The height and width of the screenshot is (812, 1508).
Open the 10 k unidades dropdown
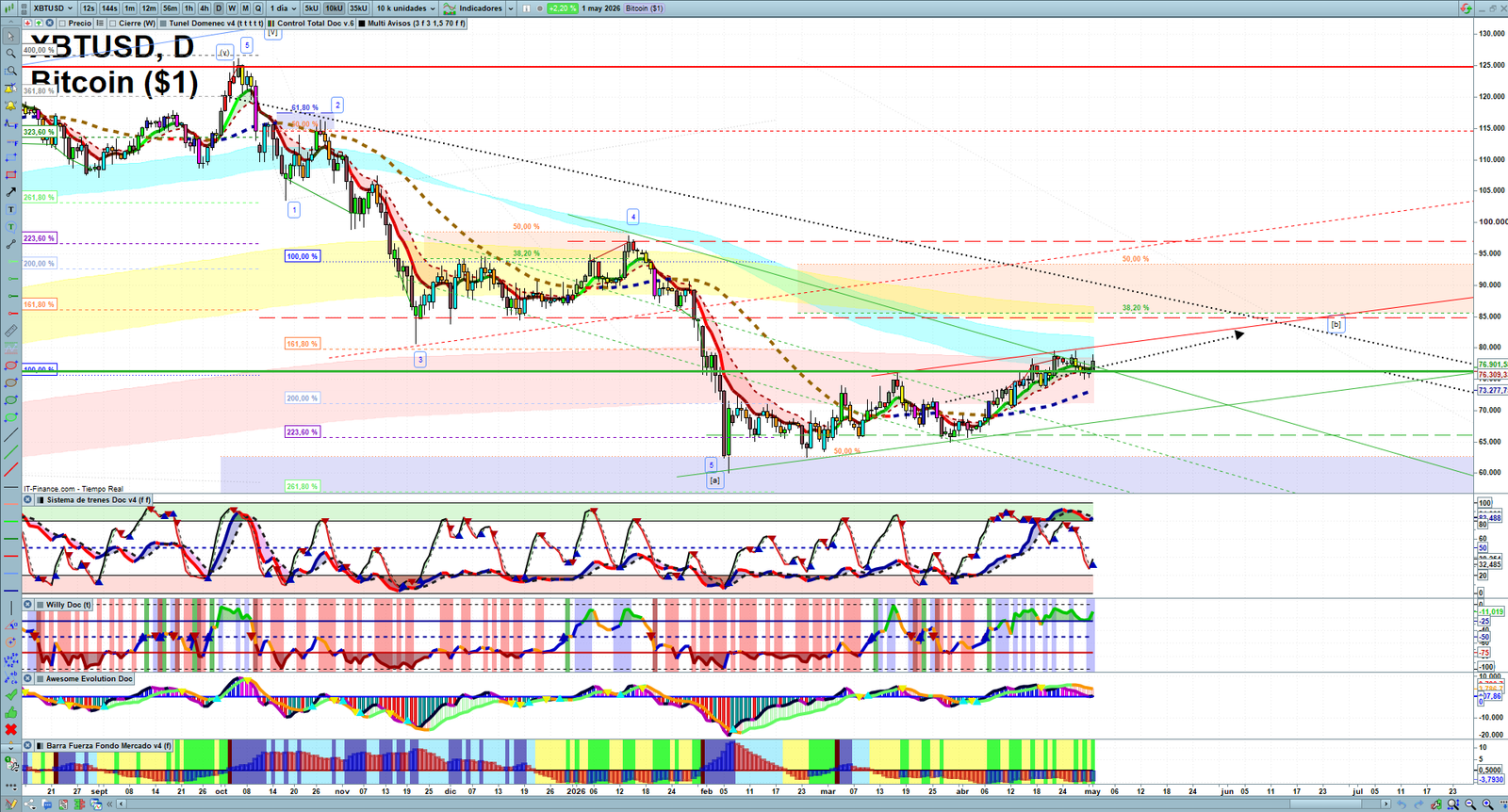tap(406, 8)
